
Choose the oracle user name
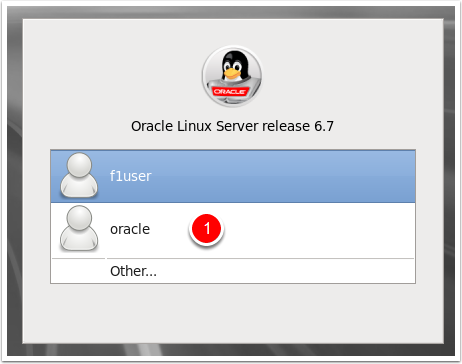pos(130,229)
